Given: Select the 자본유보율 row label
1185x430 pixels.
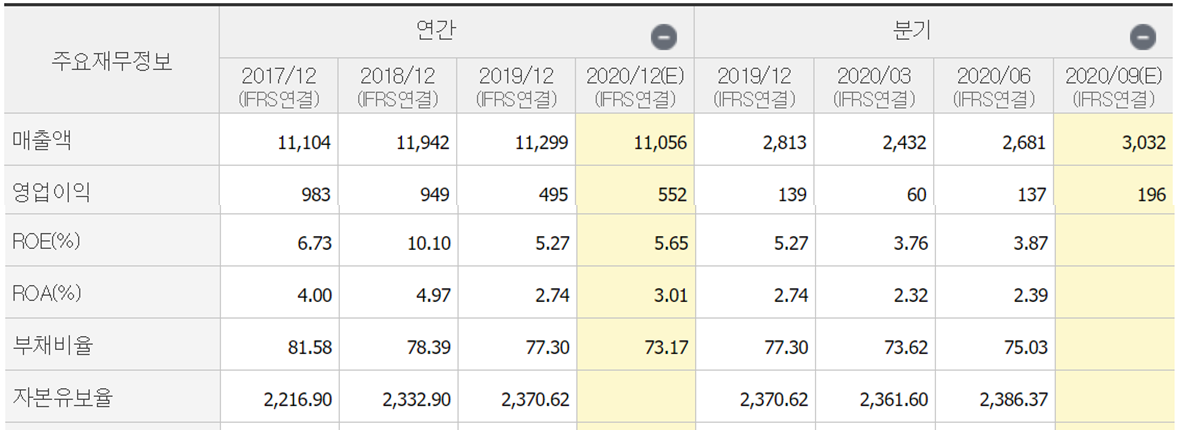Looking at the screenshot, I should [x=62, y=398].
